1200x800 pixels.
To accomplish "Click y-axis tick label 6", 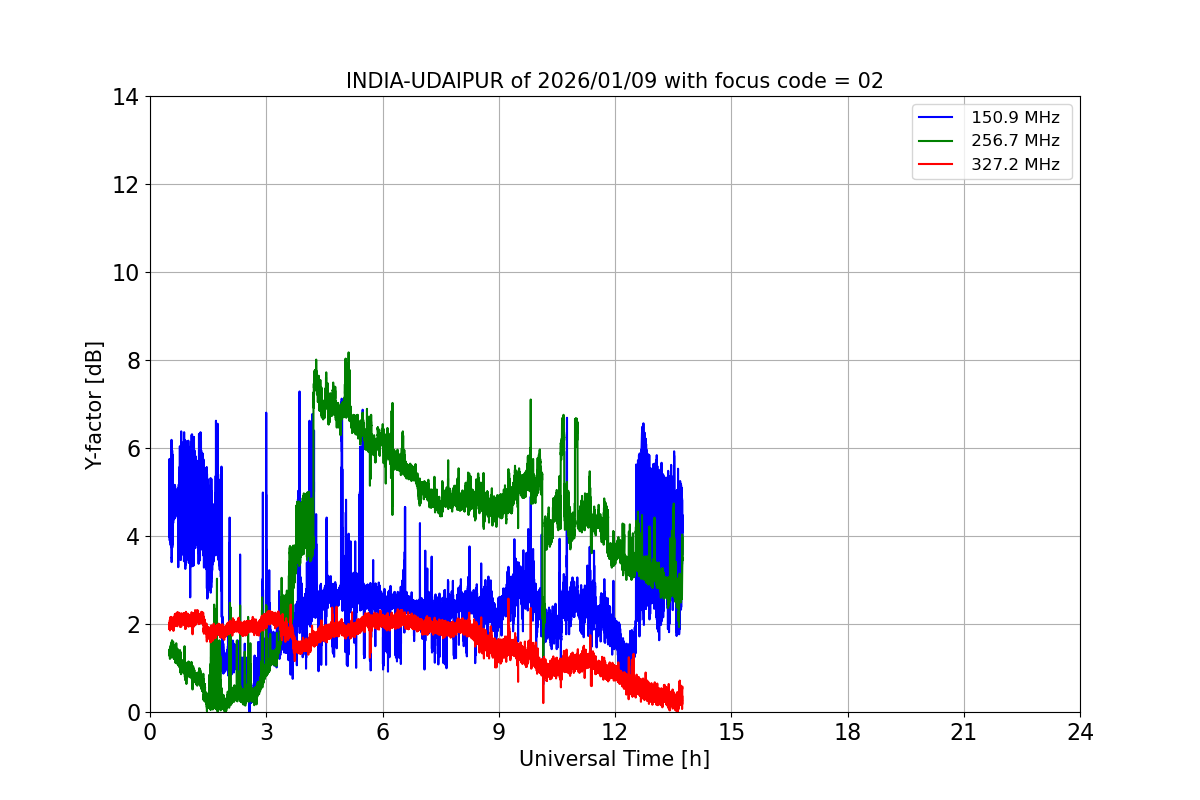I will [x=133, y=449].
